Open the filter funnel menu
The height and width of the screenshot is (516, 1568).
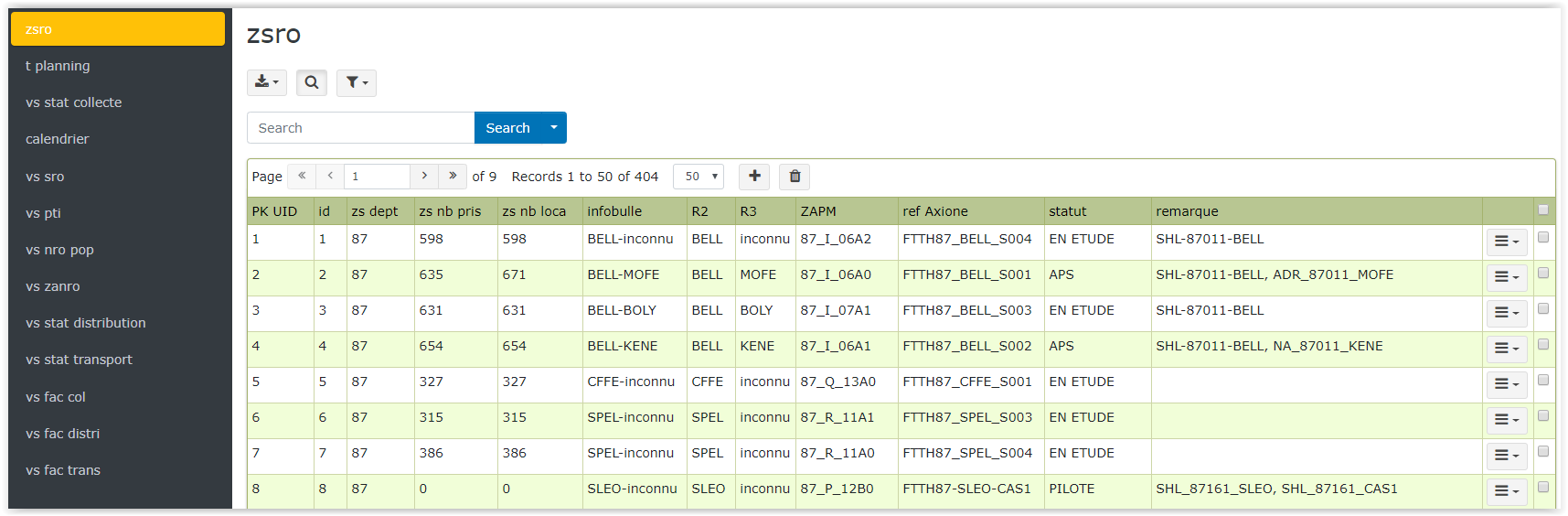tap(356, 82)
